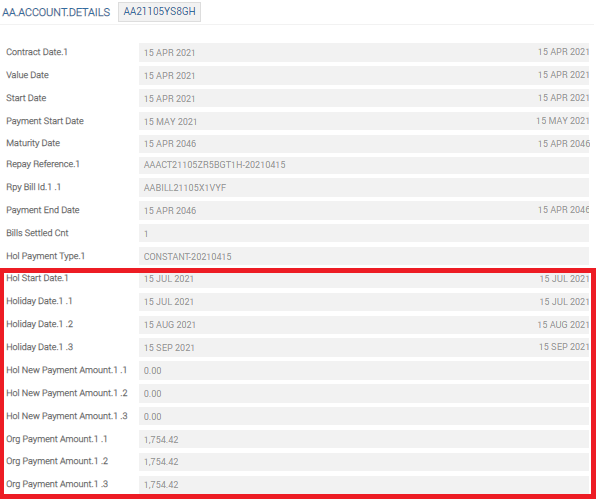Select the Maturity Date field
This screenshot has height=499, width=596.
click(364, 144)
